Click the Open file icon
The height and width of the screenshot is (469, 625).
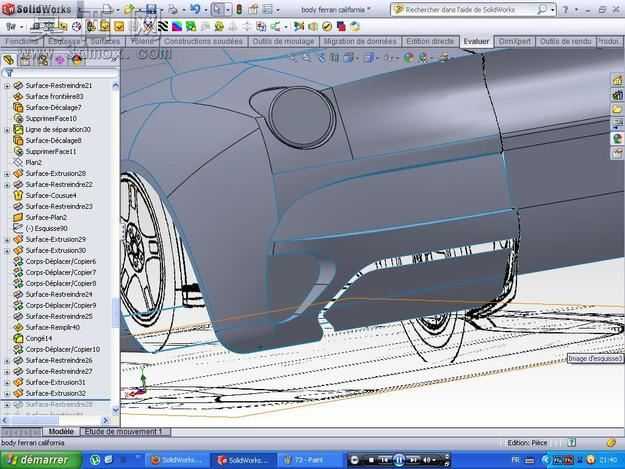pyautogui.click(x=129, y=9)
